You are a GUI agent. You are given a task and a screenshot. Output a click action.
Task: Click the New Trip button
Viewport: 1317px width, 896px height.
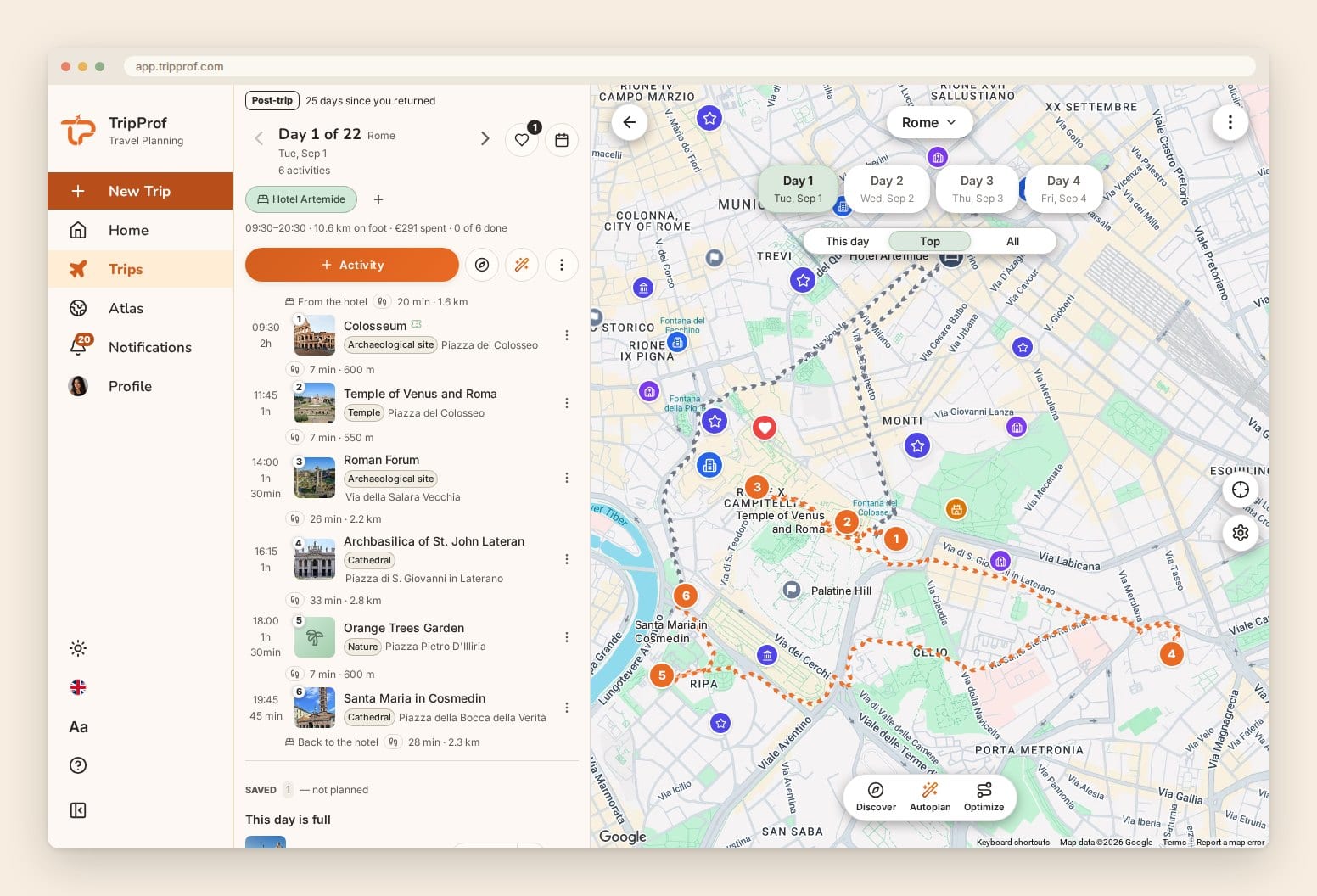point(140,191)
